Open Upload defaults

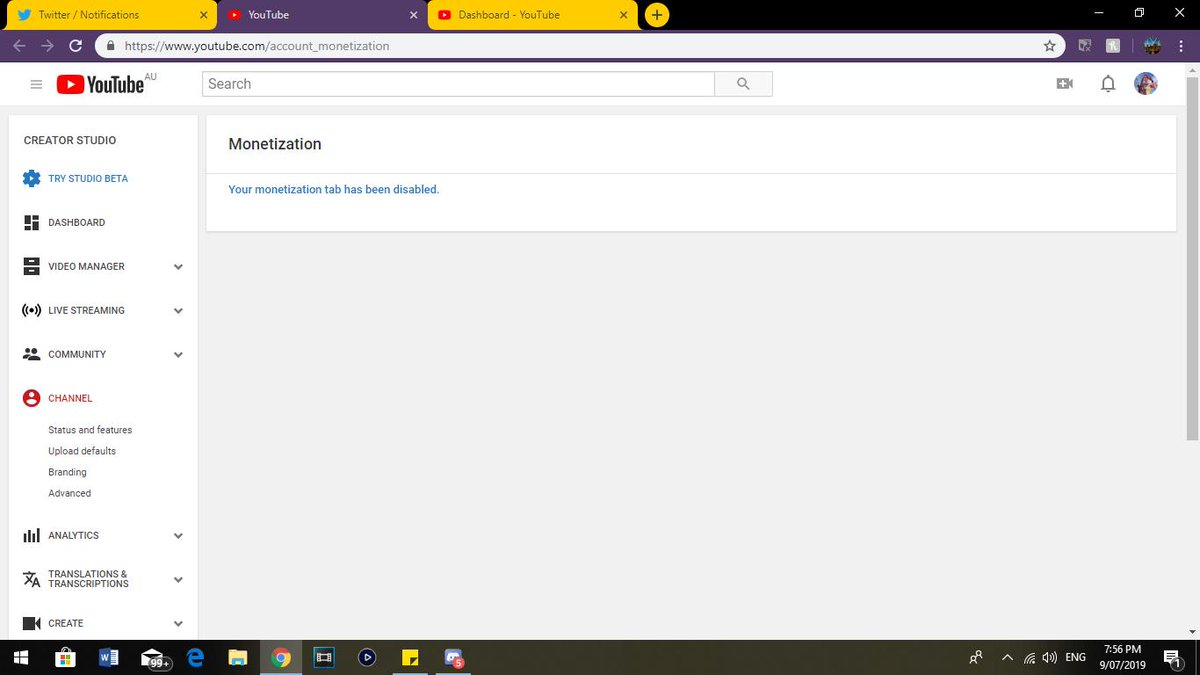pyautogui.click(x=82, y=451)
